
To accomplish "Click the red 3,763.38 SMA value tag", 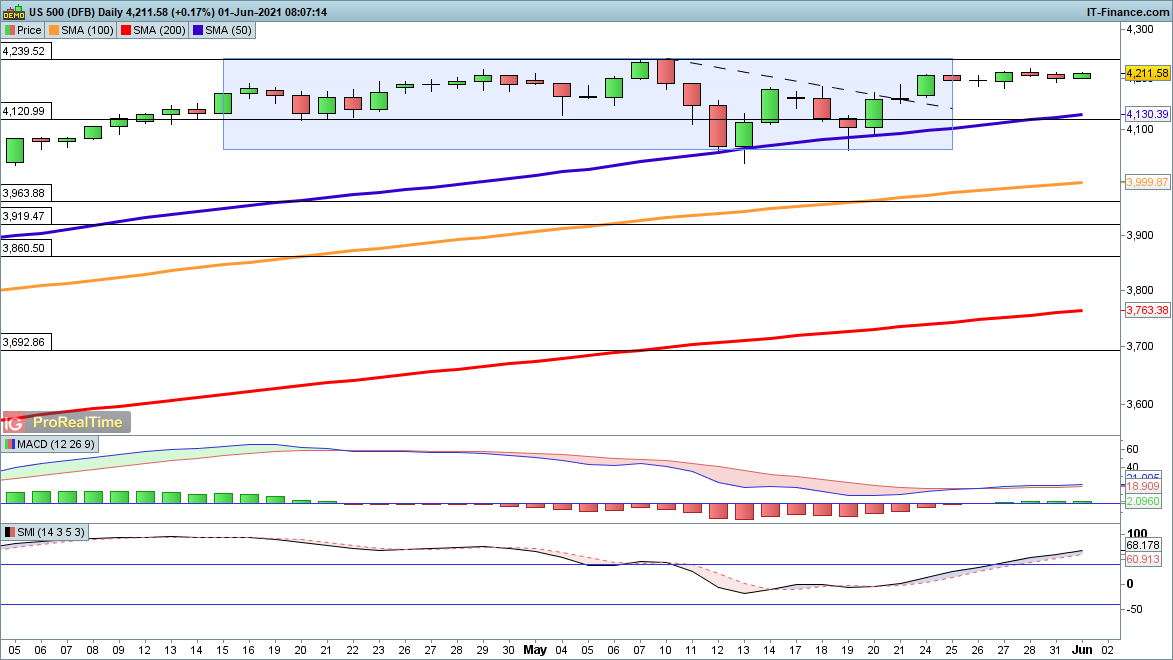I will (1146, 311).
